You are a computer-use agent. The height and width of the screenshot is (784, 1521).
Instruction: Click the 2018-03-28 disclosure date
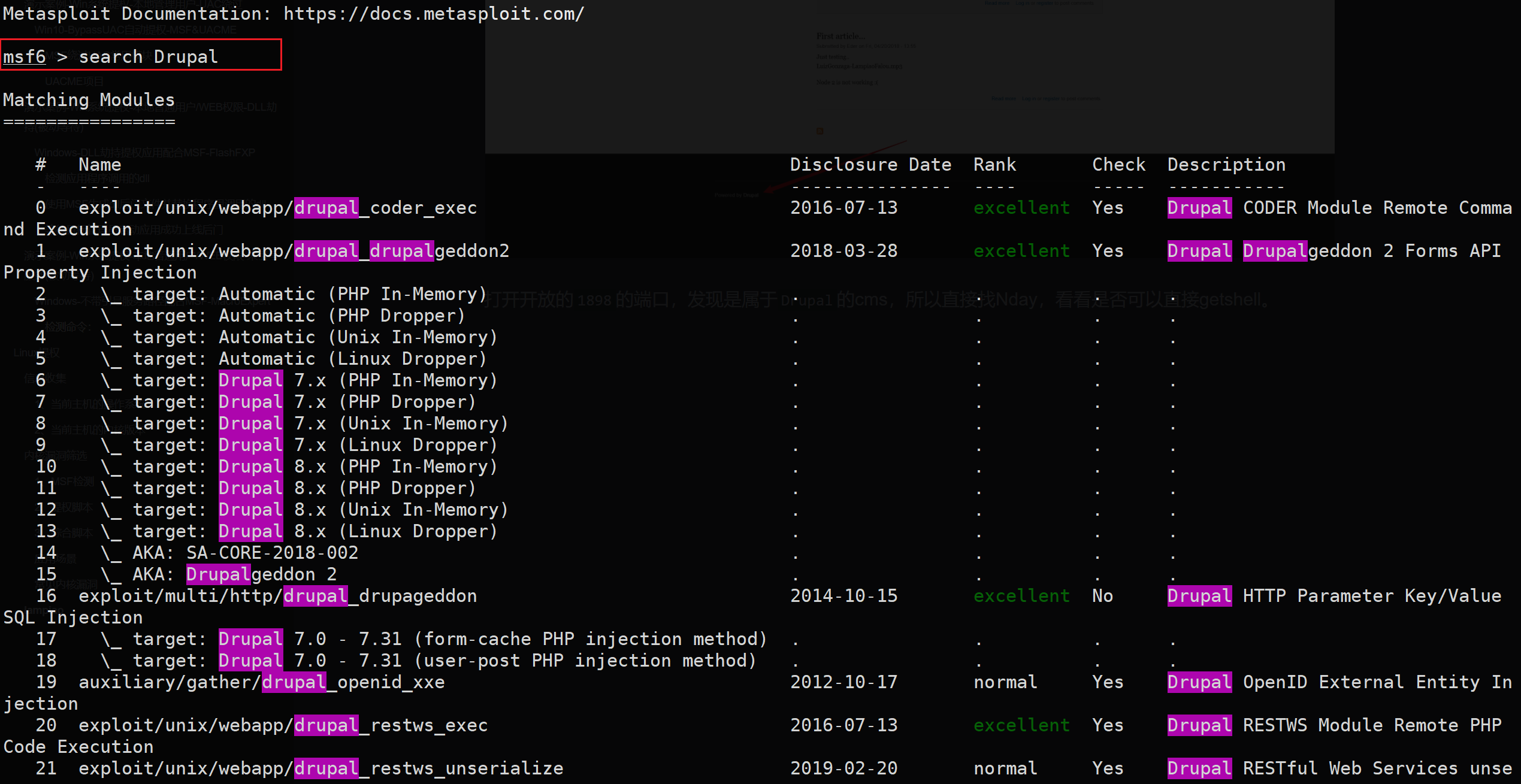843,251
